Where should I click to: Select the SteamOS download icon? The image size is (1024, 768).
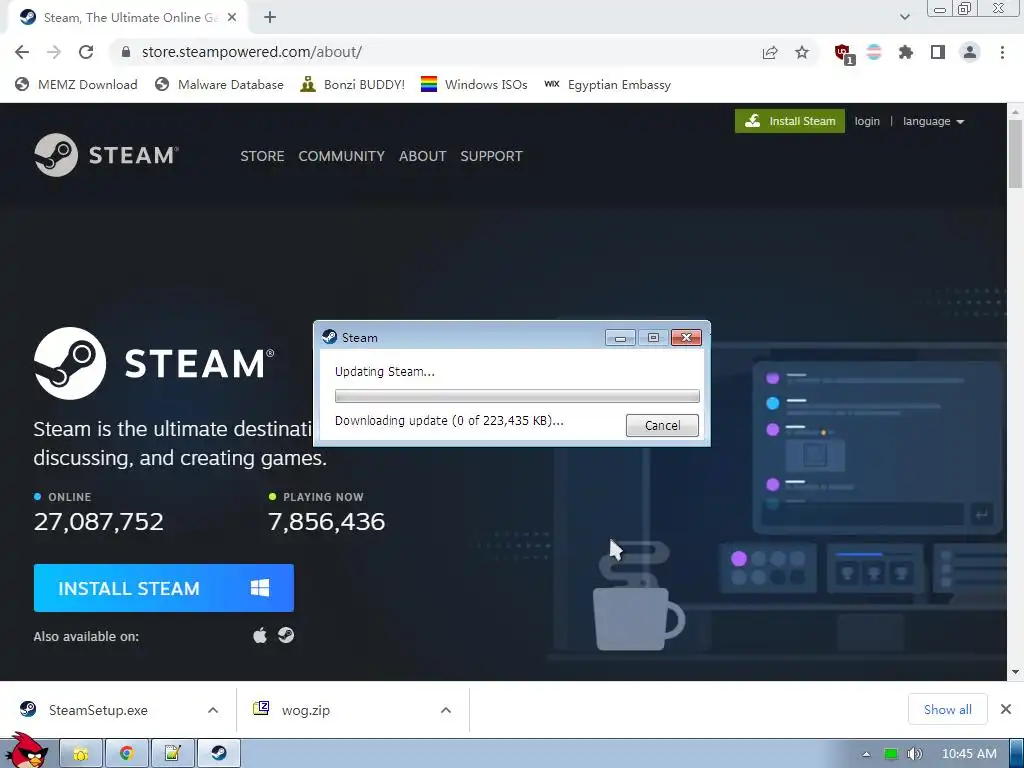286,635
